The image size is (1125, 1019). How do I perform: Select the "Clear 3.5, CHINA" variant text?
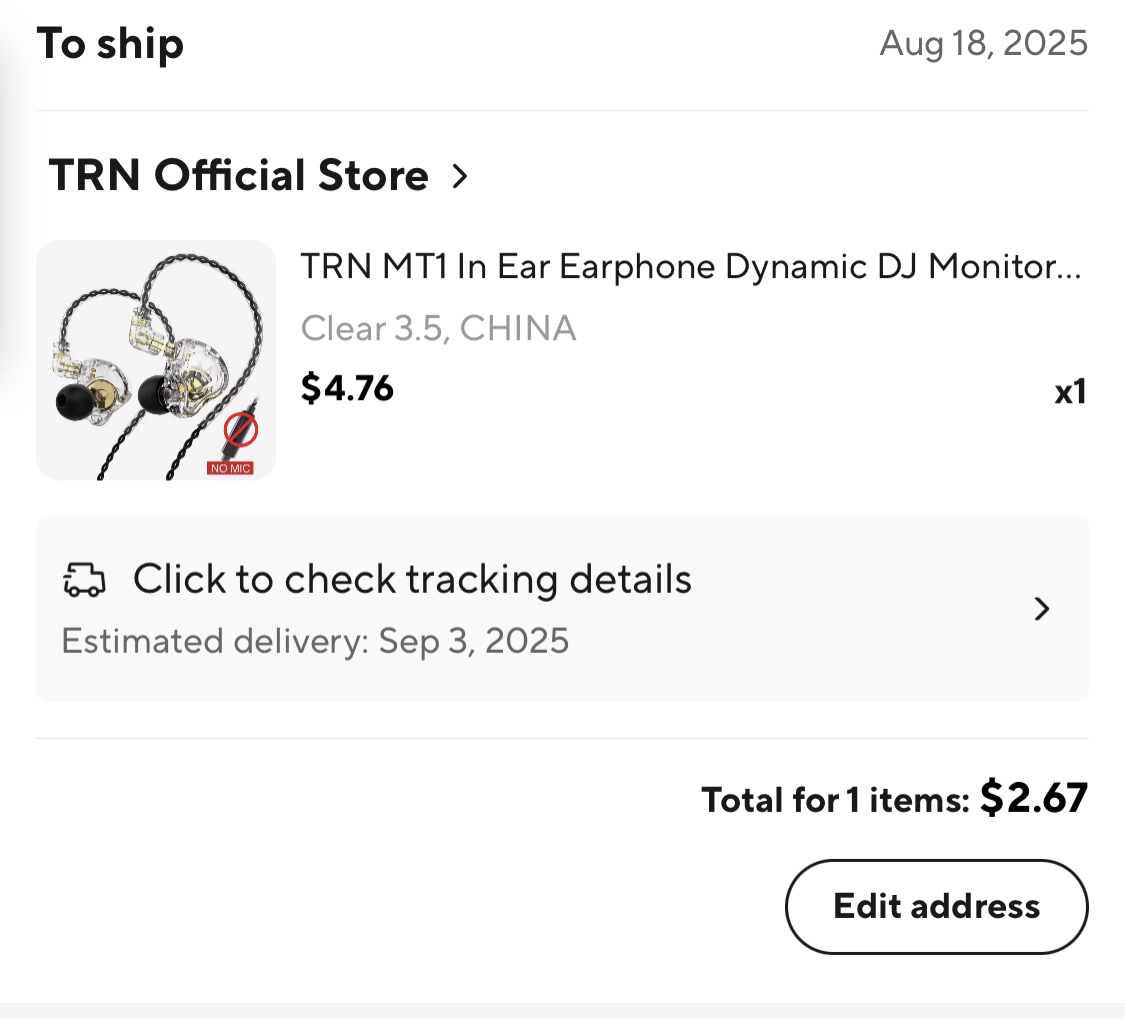pyautogui.click(x=438, y=328)
